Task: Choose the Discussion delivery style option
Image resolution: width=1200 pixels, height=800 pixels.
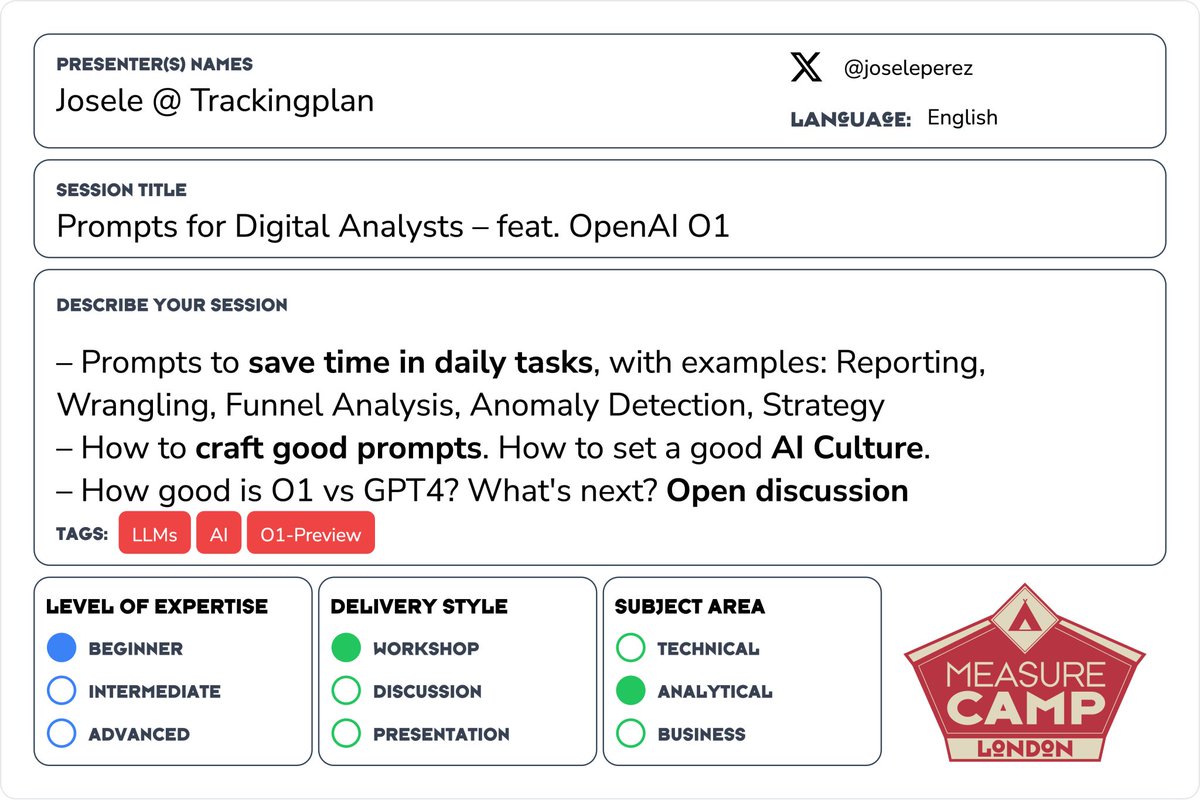Action: pos(346,691)
